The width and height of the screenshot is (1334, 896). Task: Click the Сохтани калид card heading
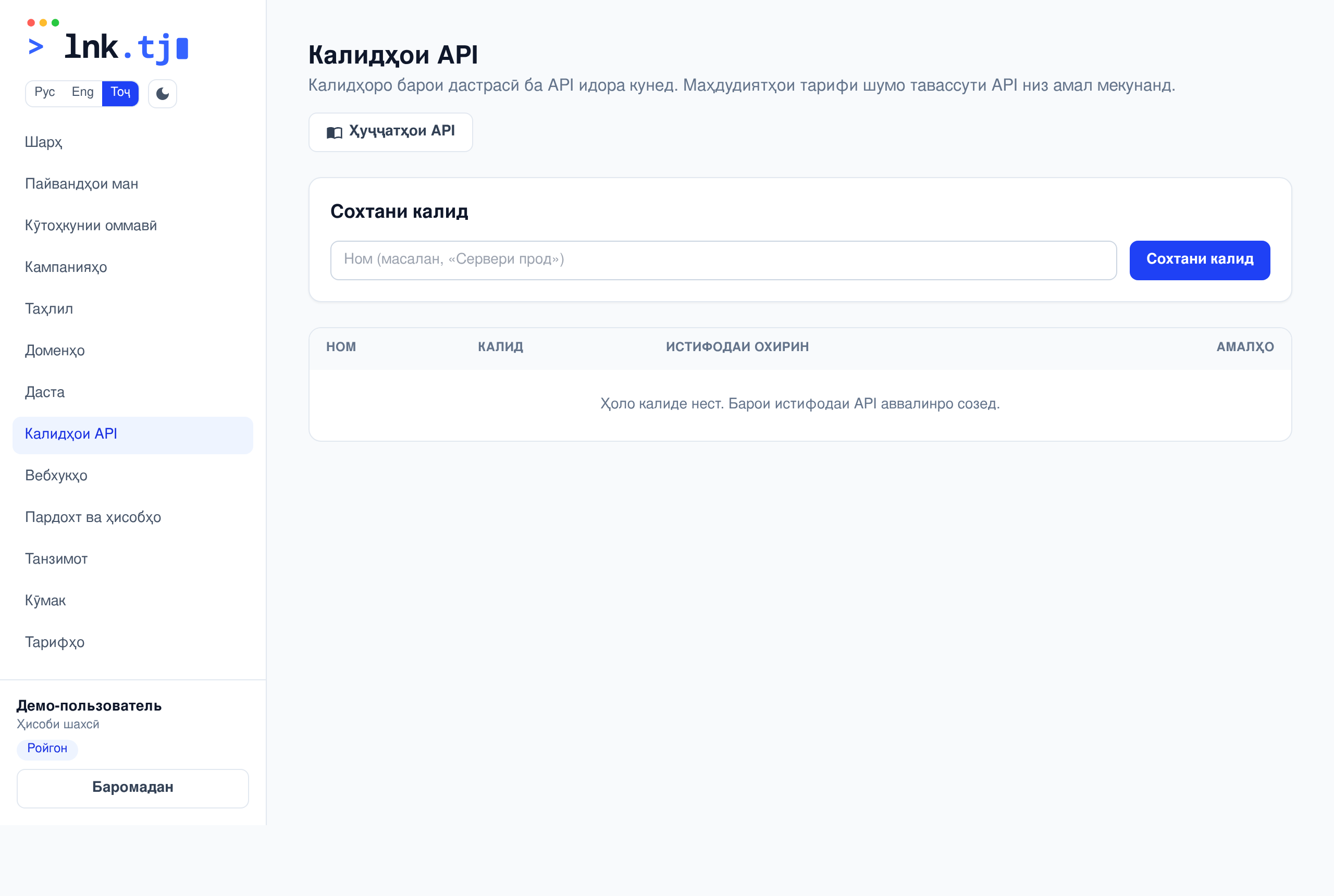400,212
